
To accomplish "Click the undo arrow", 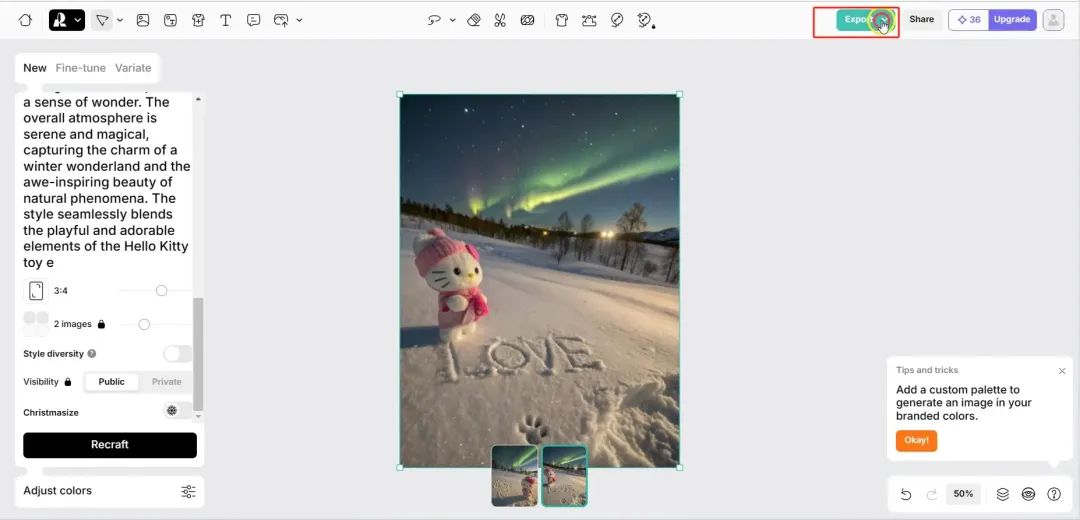I will (906, 494).
